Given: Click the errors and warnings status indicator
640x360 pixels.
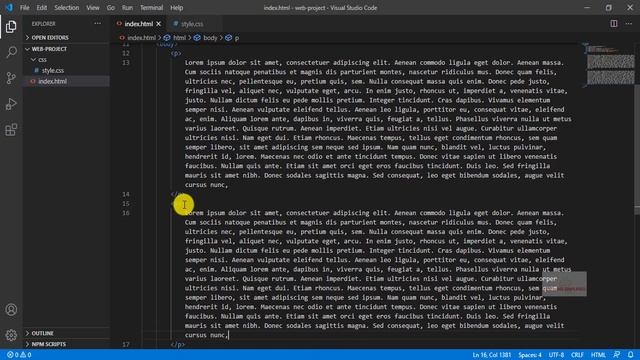Looking at the screenshot, I should 19,355.
